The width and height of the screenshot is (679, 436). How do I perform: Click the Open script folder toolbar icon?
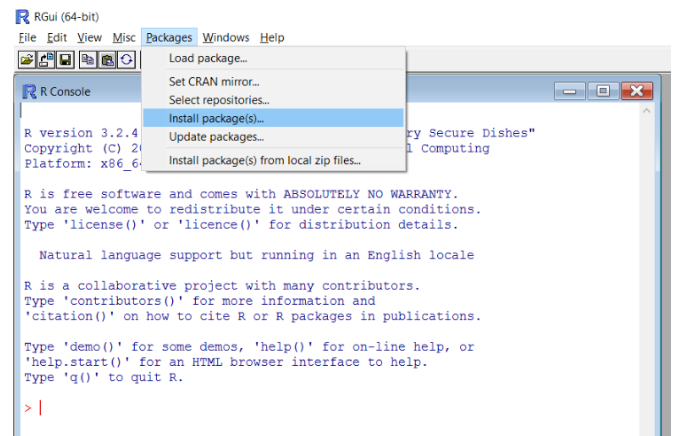[x=27, y=60]
